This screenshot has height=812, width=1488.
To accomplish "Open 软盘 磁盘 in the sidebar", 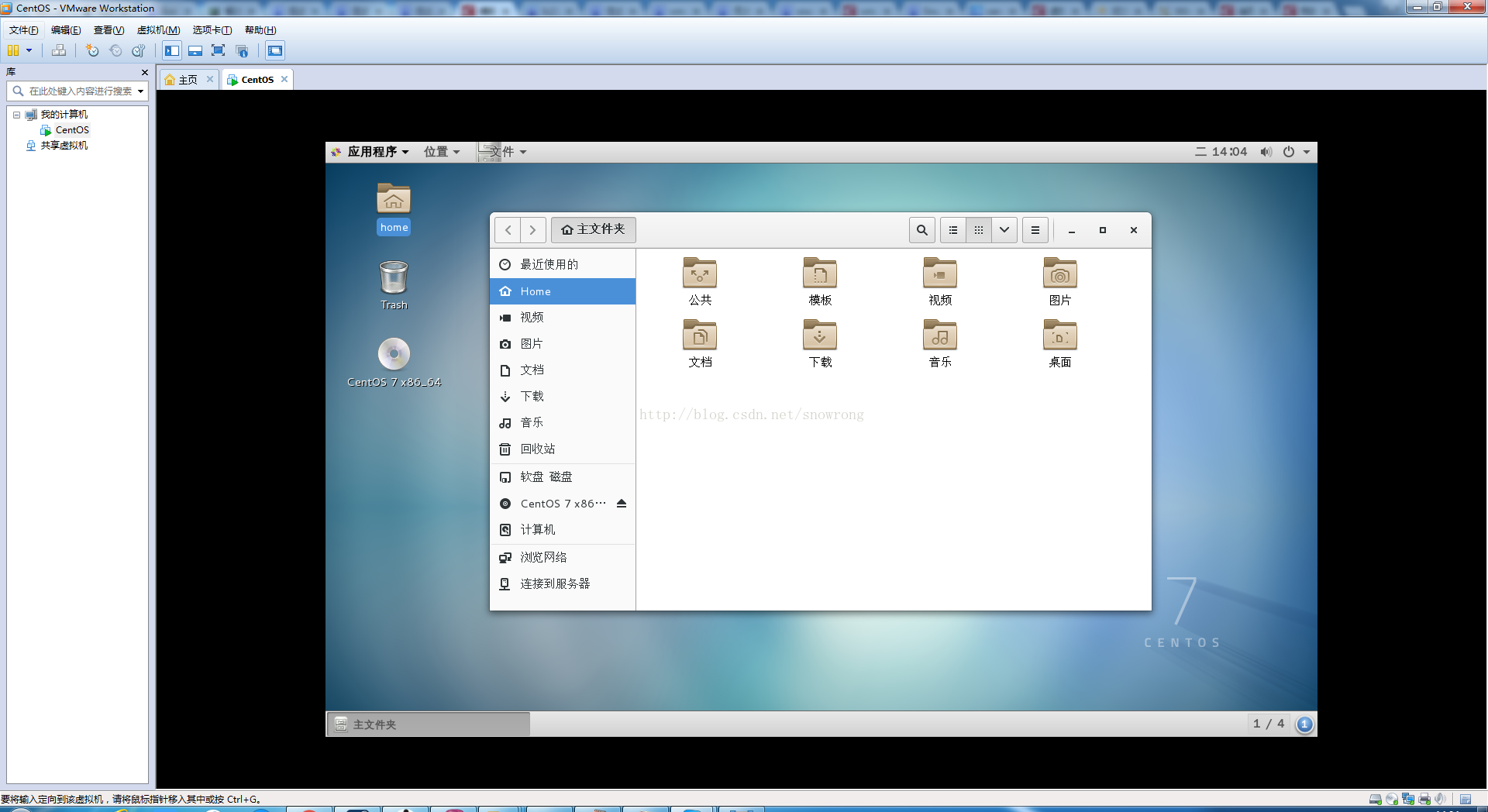I will click(563, 477).
